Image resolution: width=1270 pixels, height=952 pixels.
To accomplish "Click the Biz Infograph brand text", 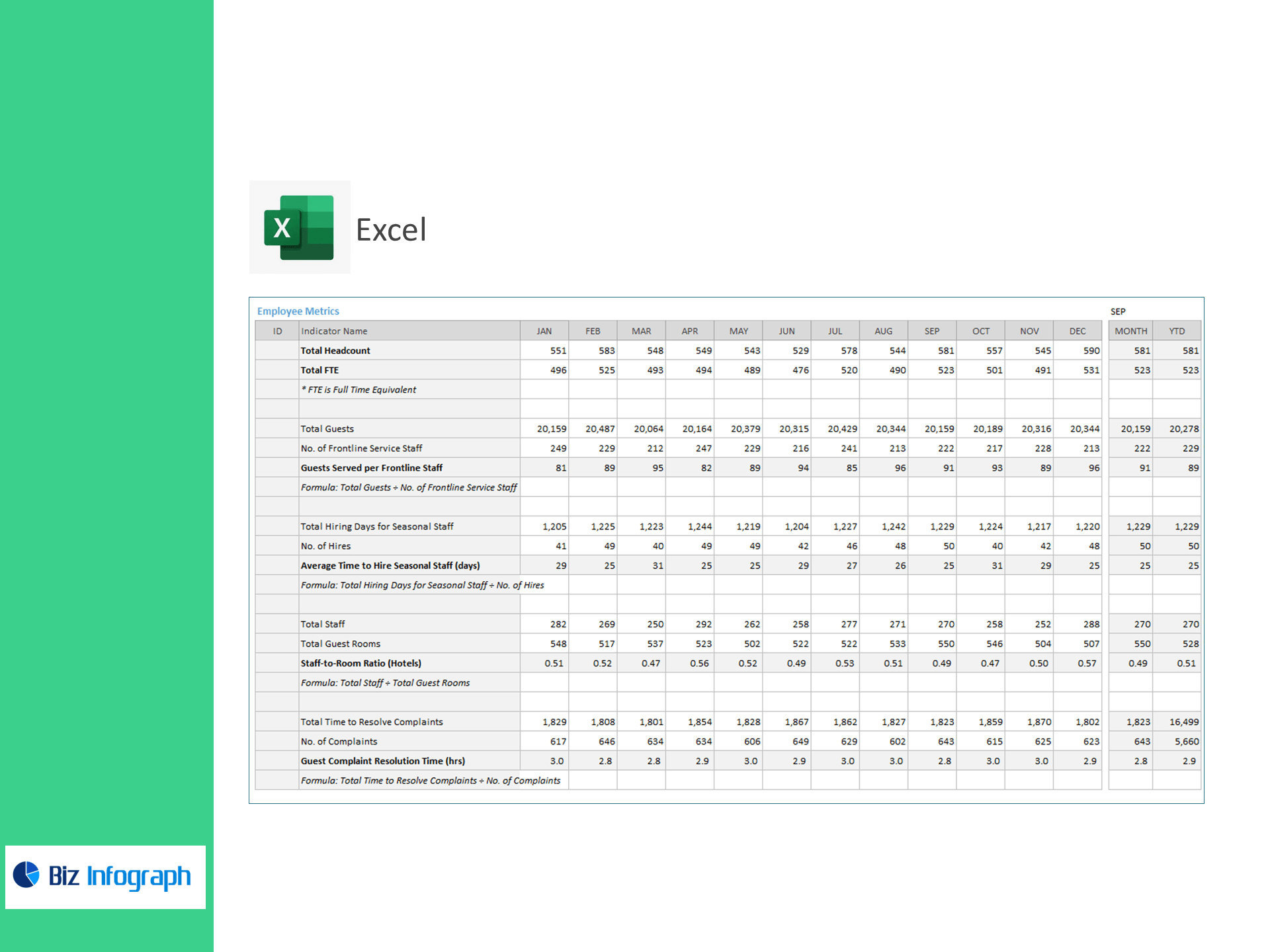I will coord(120,877).
